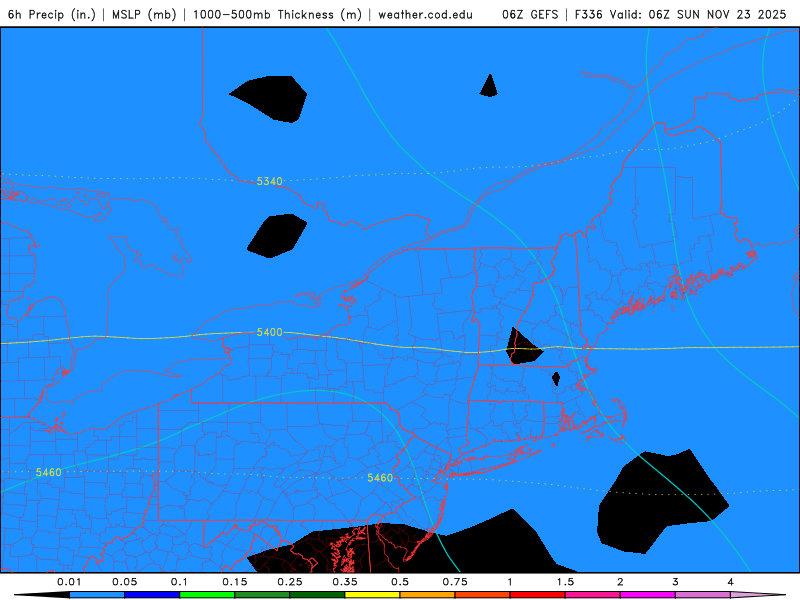Click the black arrow at legend's low end
This screenshot has width=800, height=600.
pyautogui.click(x=42, y=595)
